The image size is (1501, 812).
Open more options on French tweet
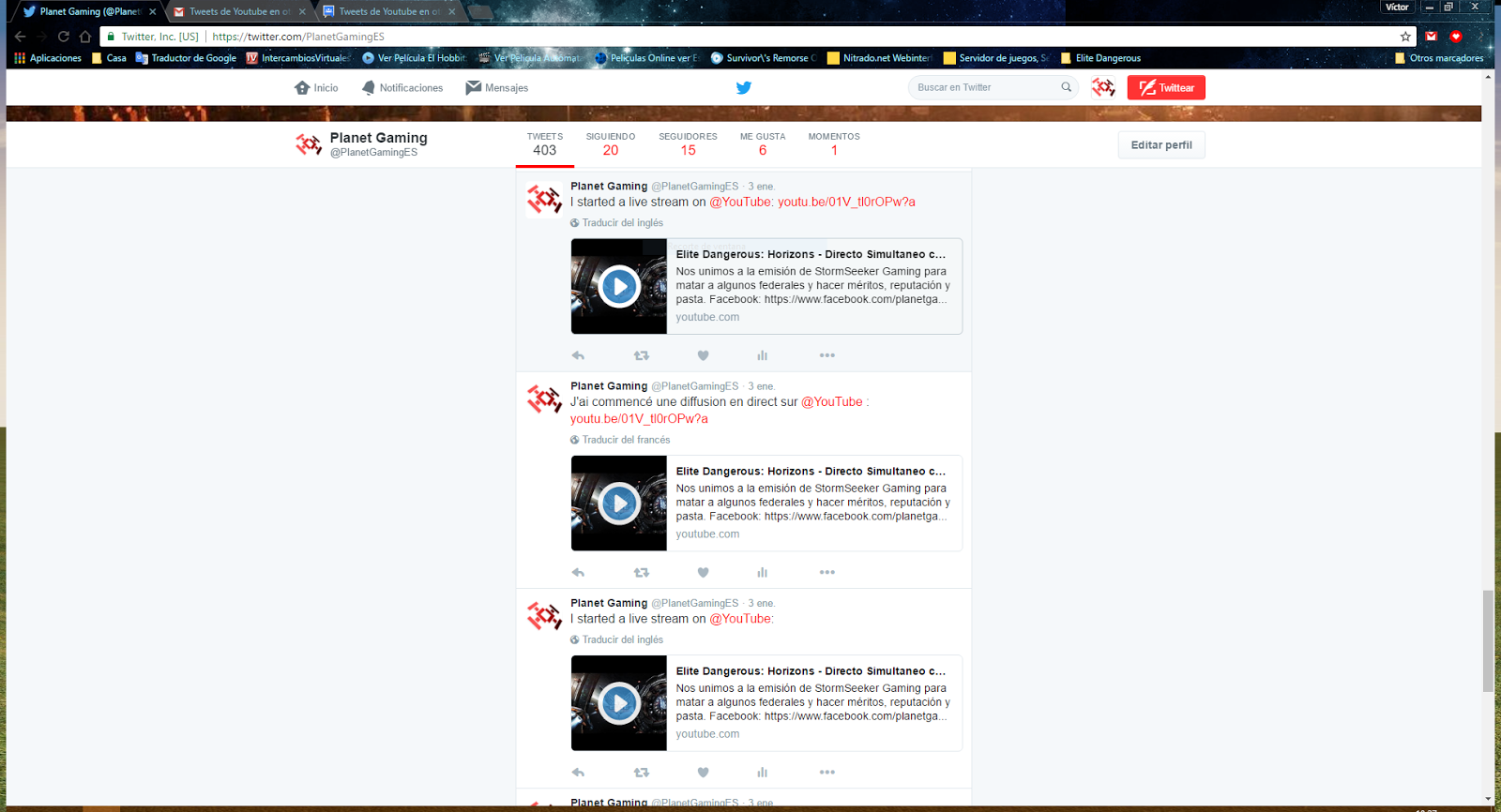pos(826,572)
